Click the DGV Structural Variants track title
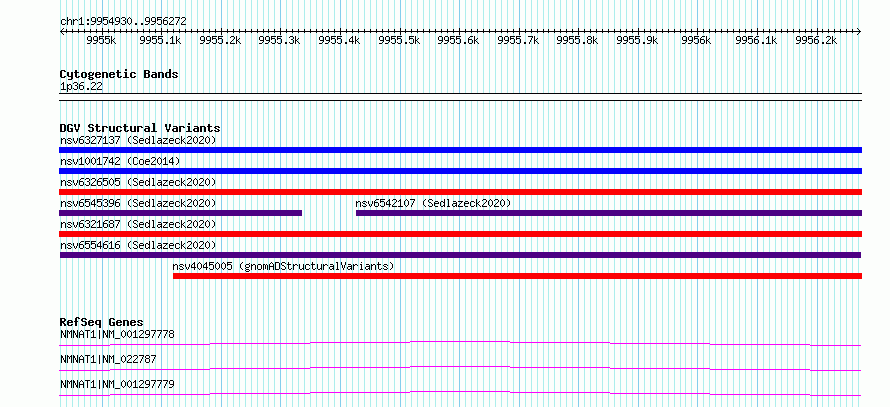Viewport: 890px width, 407px height. click(140, 128)
